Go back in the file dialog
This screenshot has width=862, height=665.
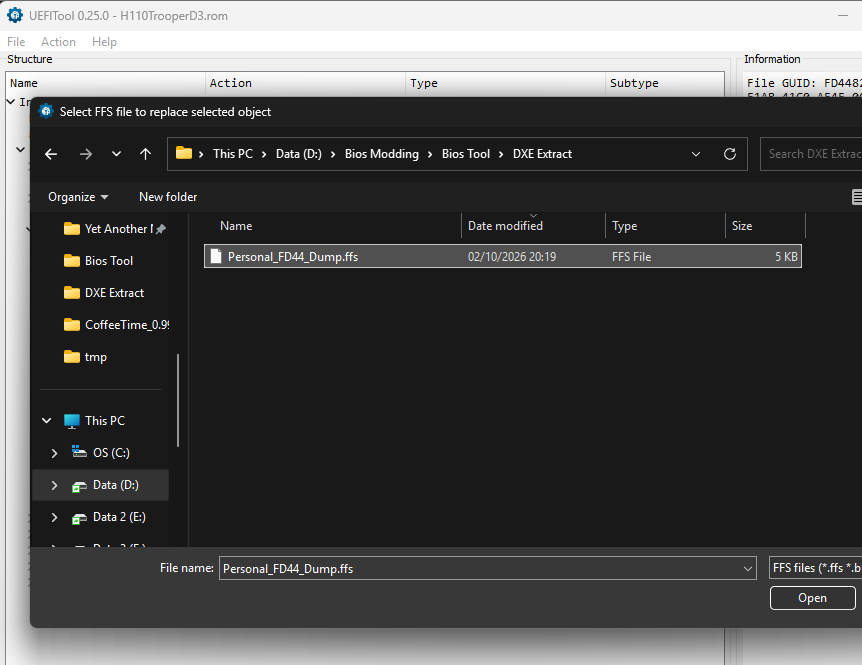[x=51, y=154]
